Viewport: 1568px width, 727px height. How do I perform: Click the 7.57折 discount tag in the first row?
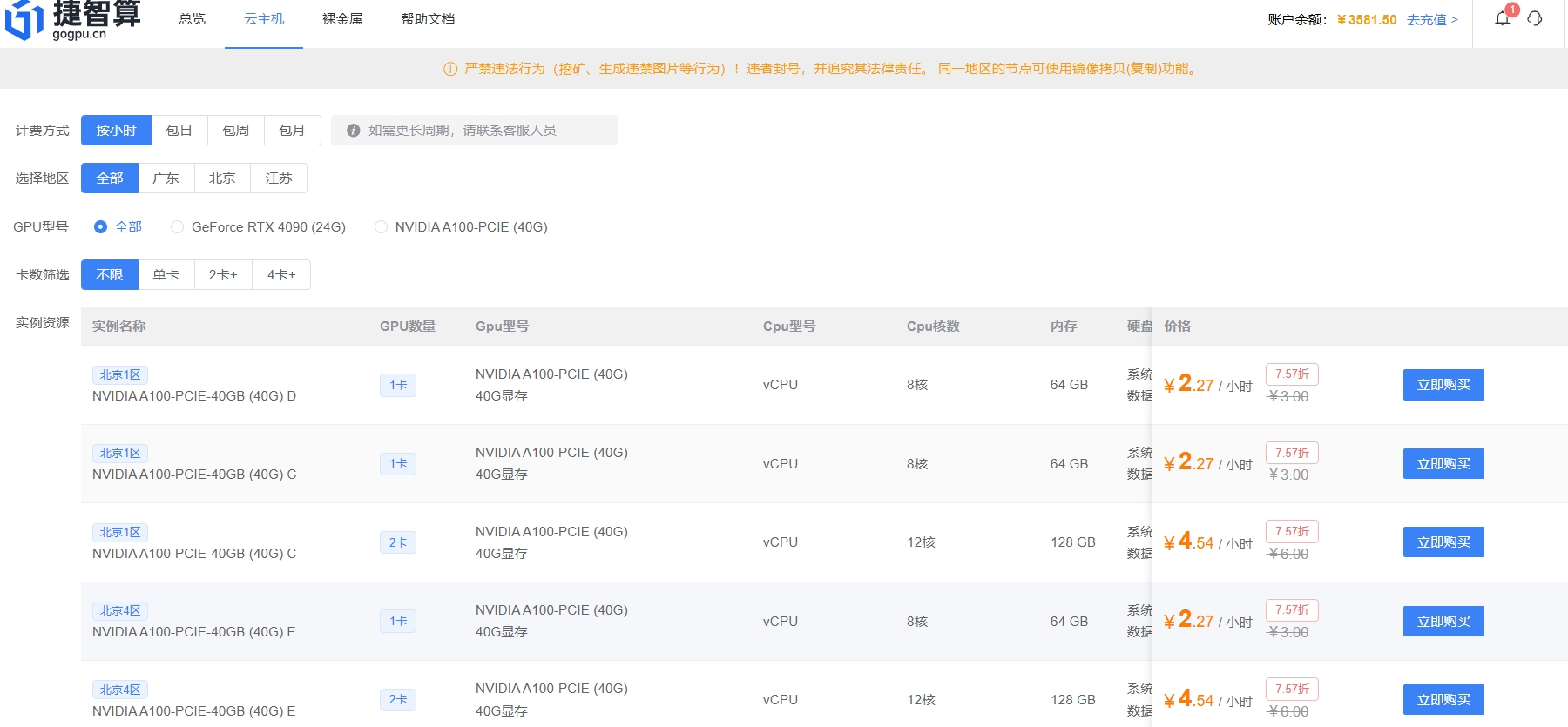(x=1292, y=374)
